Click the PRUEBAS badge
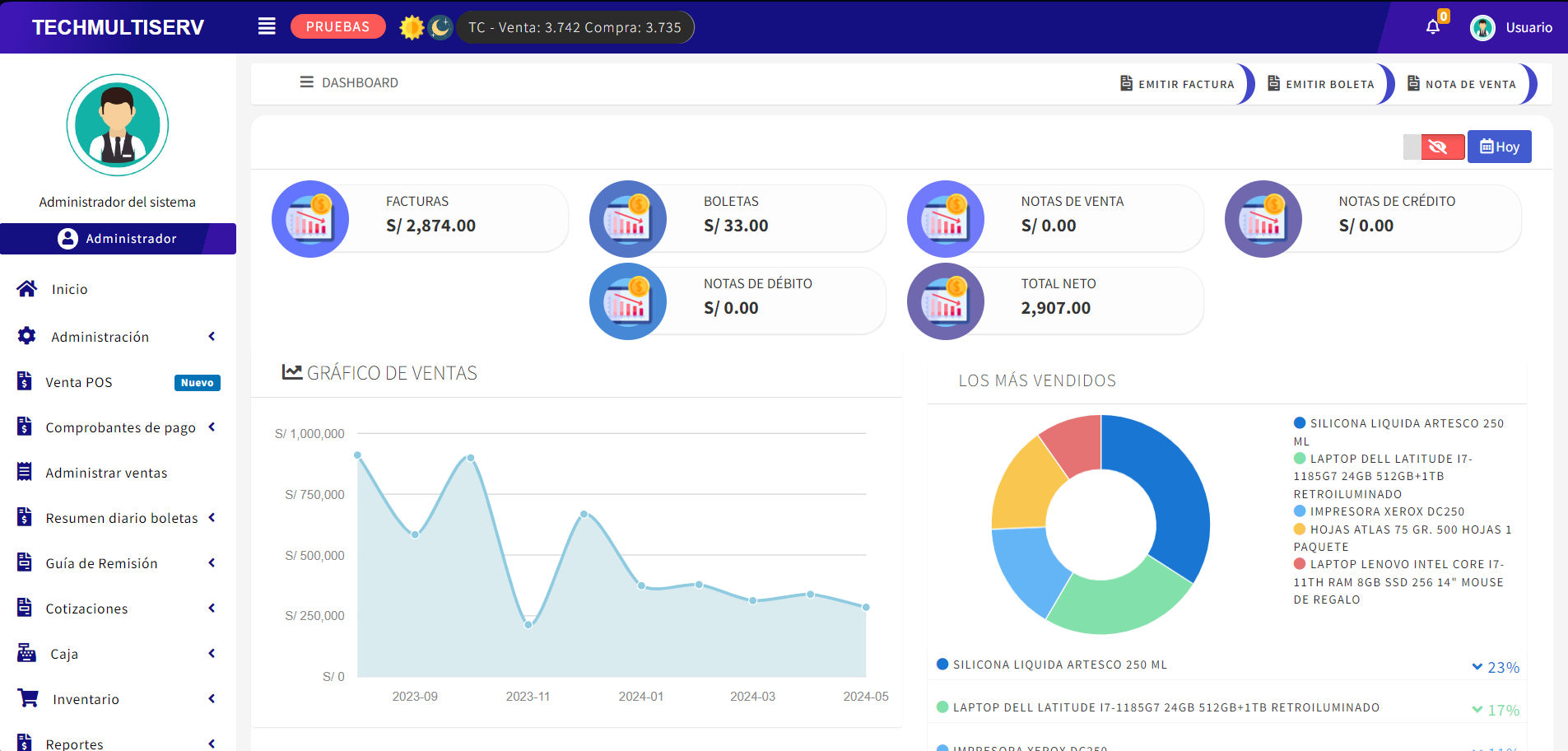 [x=338, y=26]
